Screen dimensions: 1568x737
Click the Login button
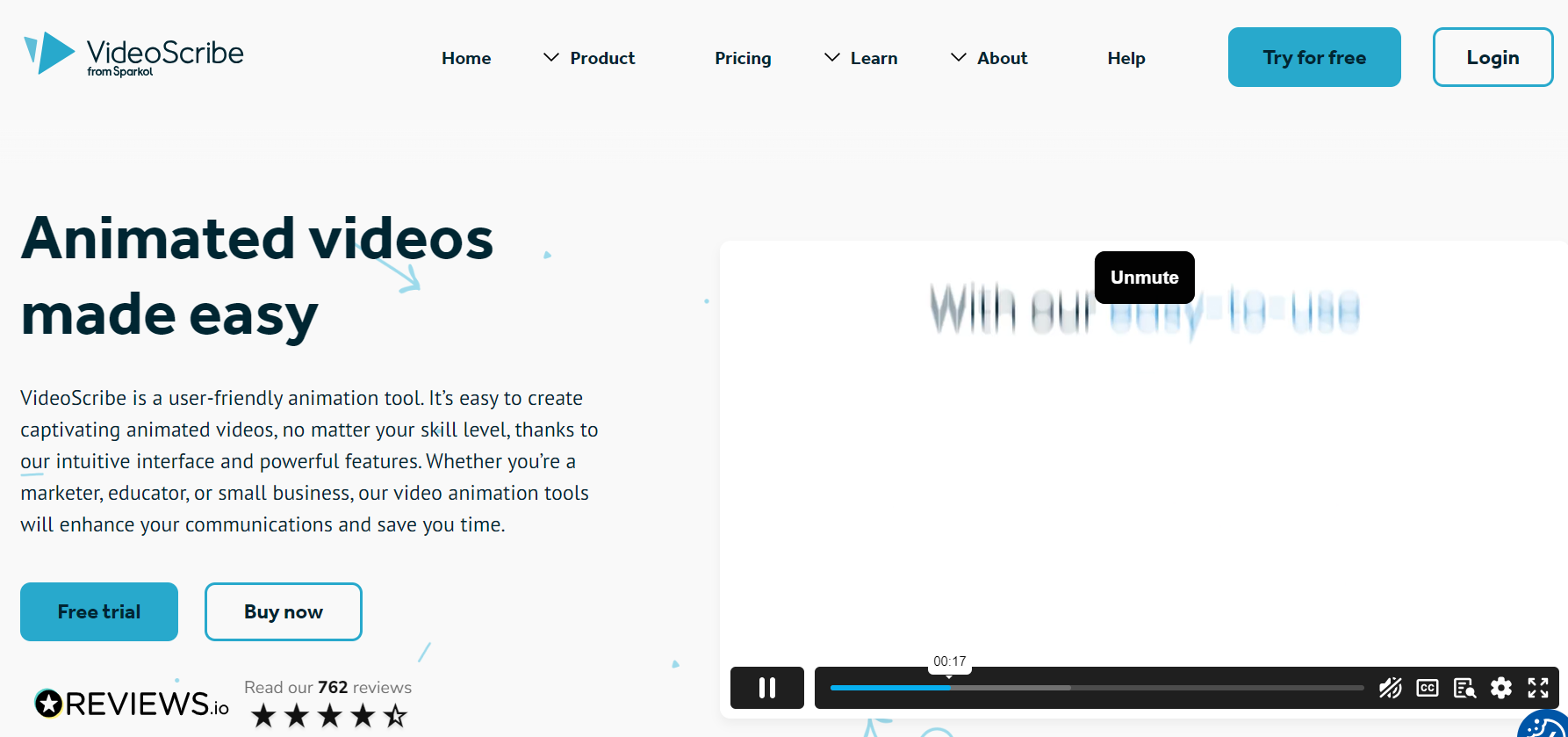pos(1492,57)
